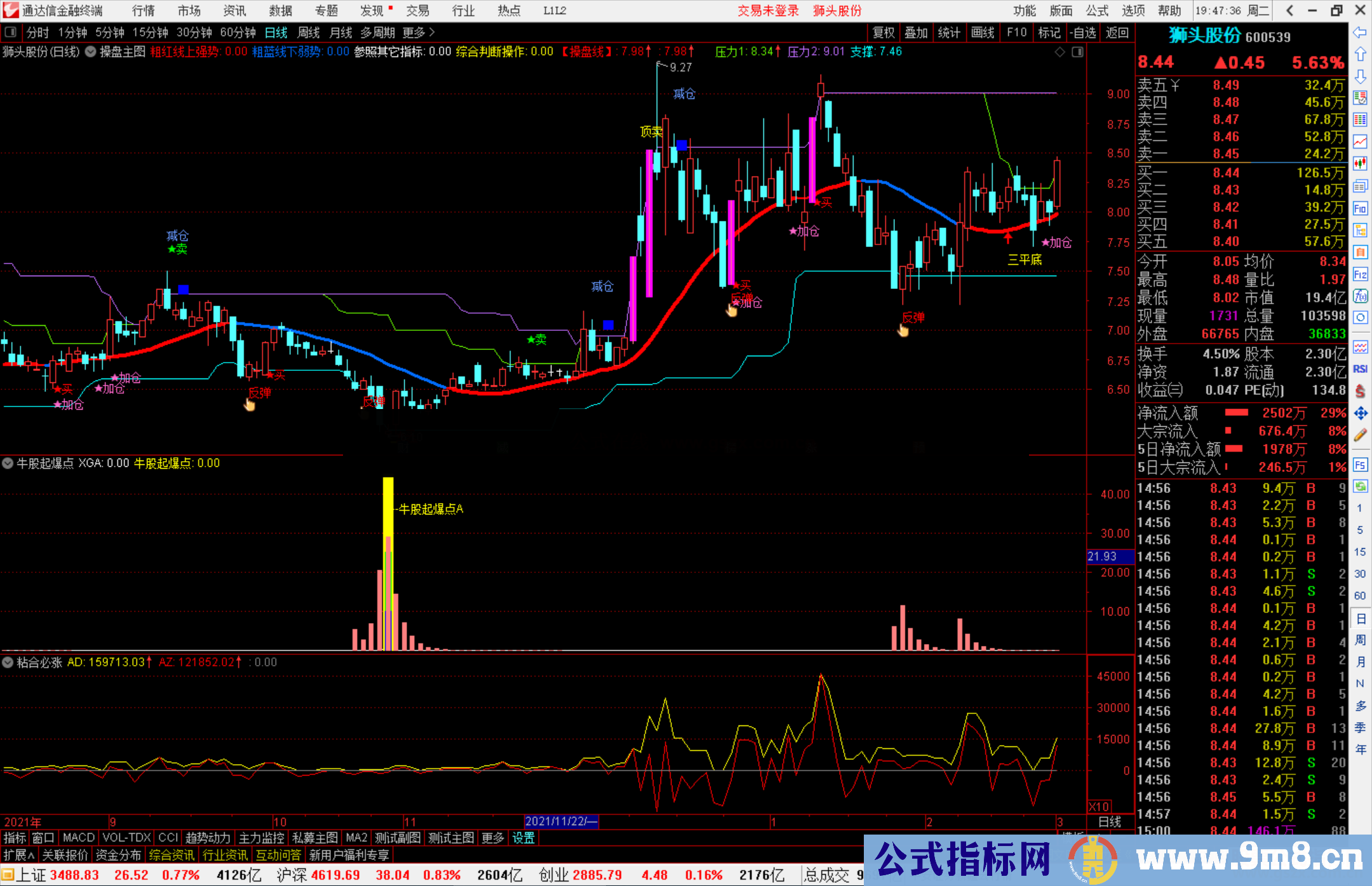Click the 复权 button
Screen dimensions: 1372x886
pyautogui.click(x=884, y=32)
